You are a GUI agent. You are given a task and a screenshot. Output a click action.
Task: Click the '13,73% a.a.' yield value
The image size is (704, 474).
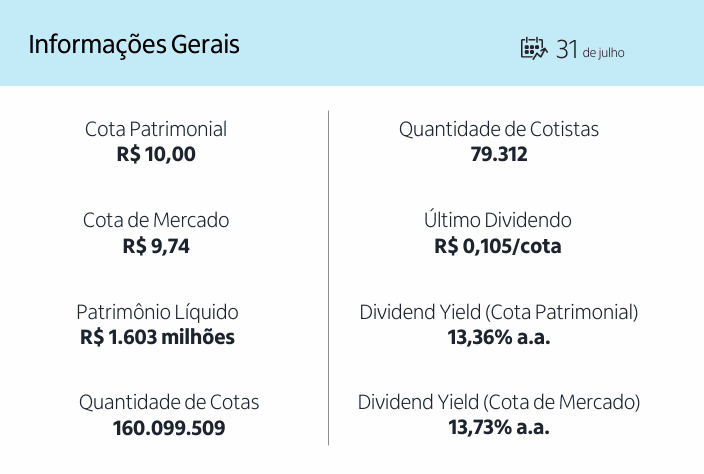(x=499, y=428)
